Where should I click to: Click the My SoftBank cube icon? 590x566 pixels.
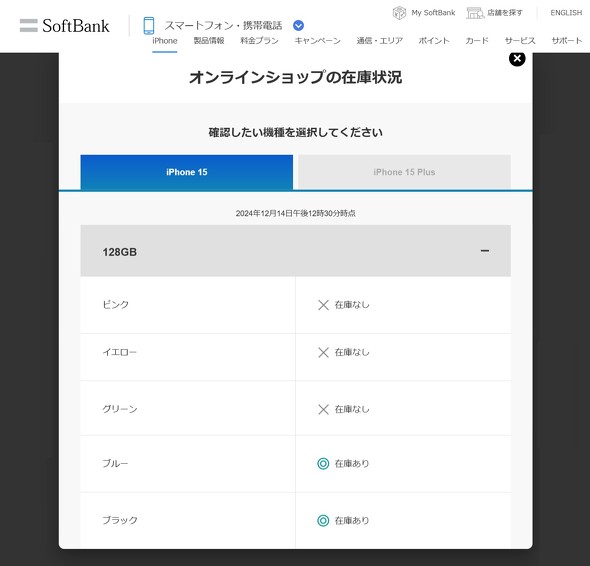coord(399,13)
